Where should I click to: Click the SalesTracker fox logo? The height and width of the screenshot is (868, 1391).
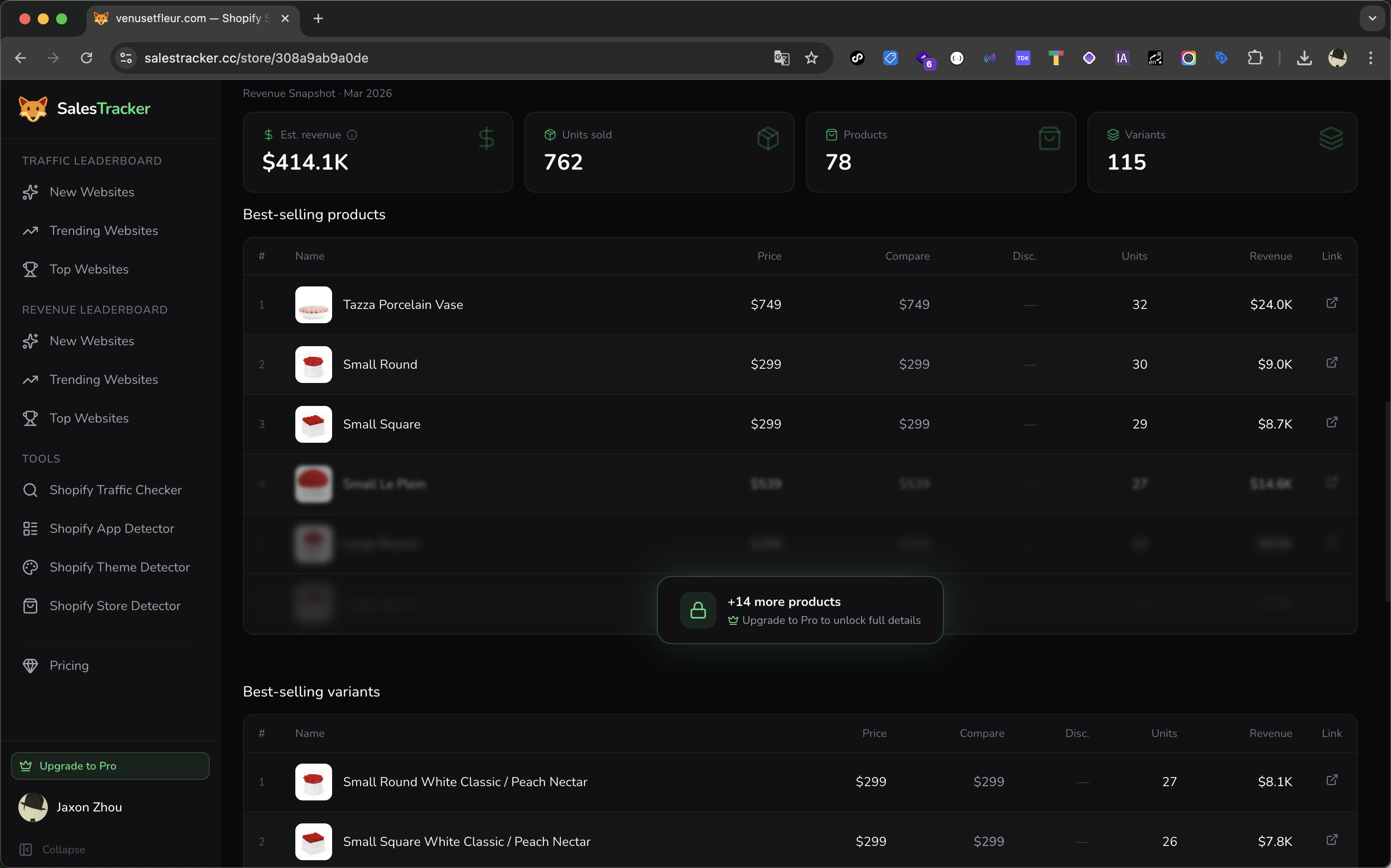tap(33, 108)
